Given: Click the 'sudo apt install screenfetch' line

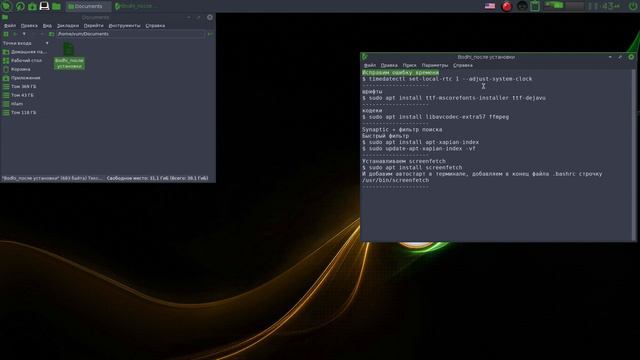Looking at the screenshot, I should pos(412,167).
